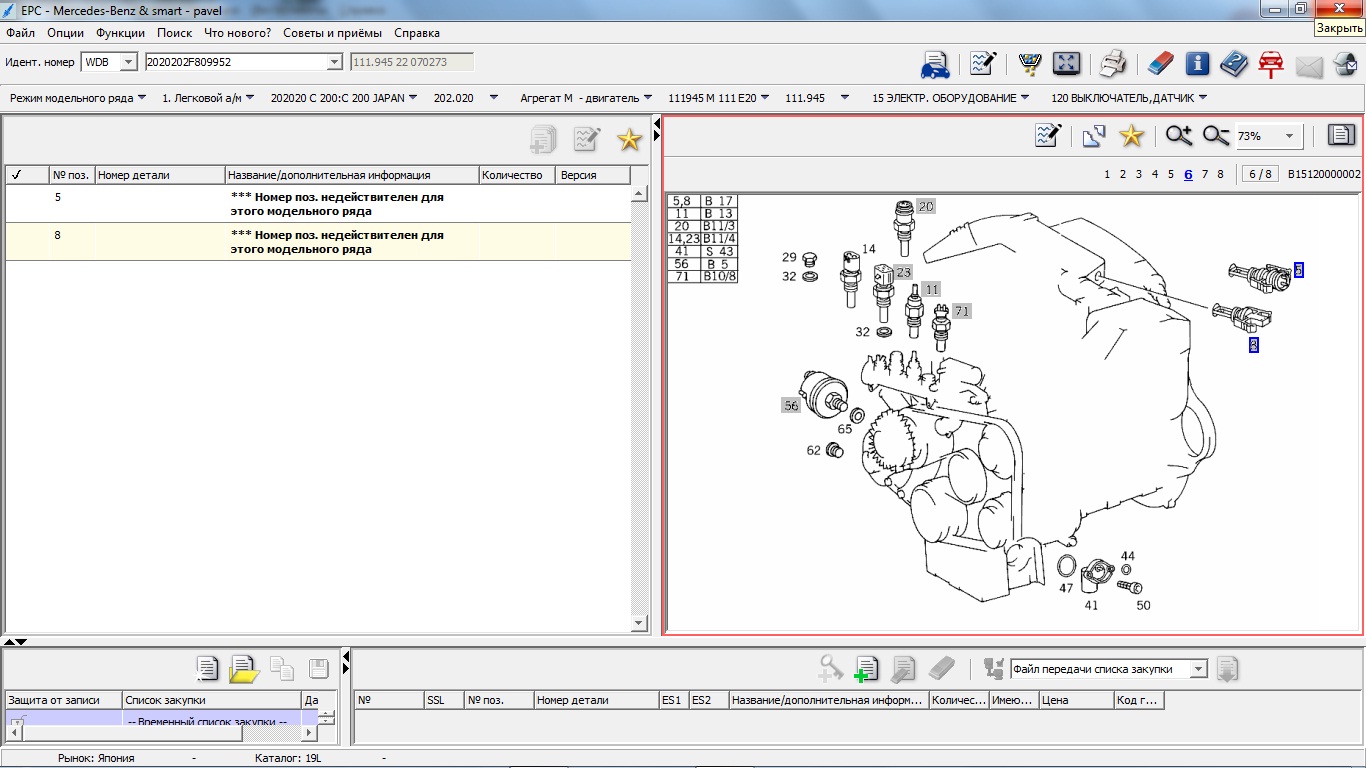The height and width of the screenshot is (768, 1366).
Task: Expand the 15 ЭЛЕКТР. ОБОРУДОВАНИЕ dropdown
Action: [1025, 98]
